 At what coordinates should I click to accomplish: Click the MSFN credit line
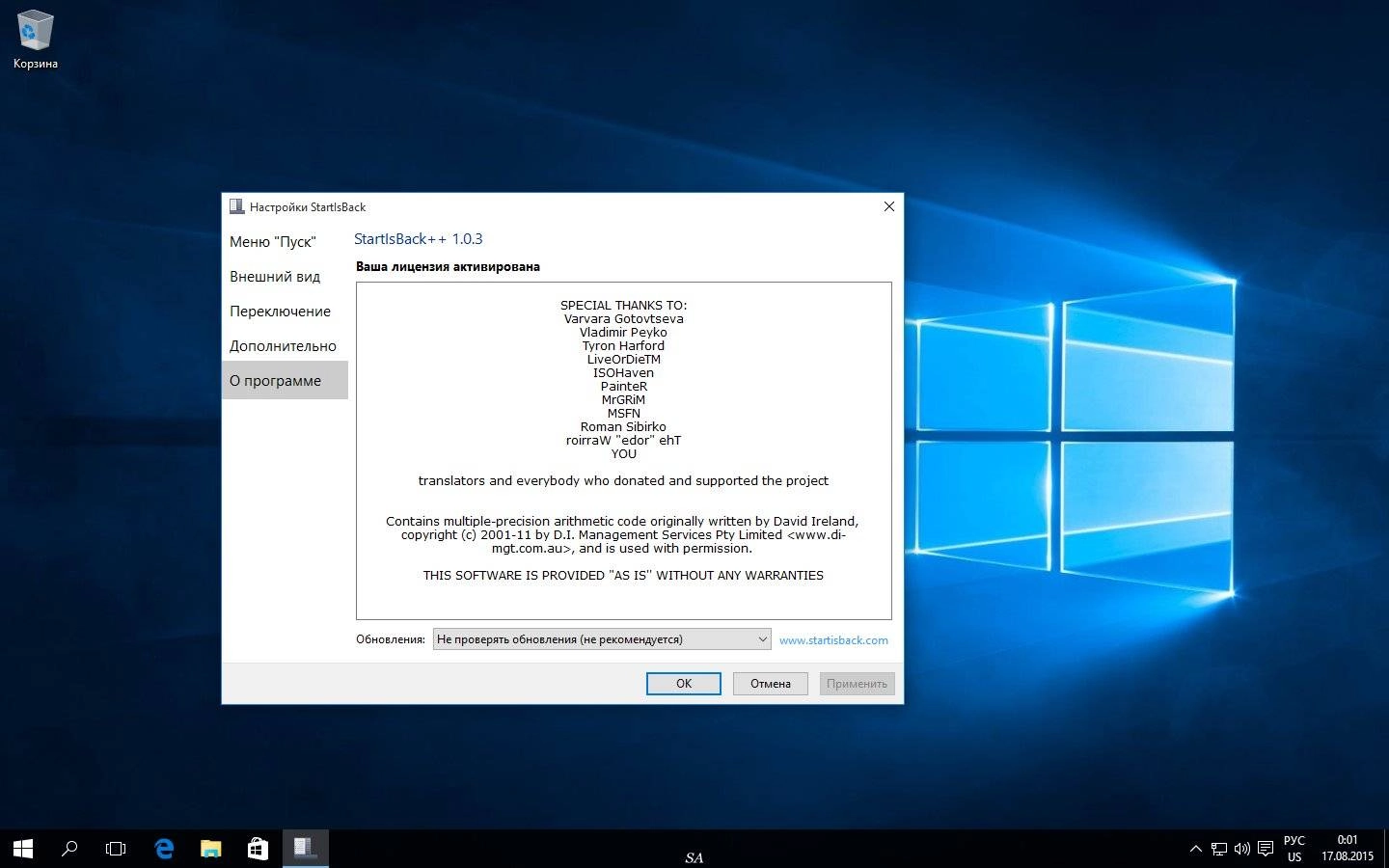coord(623,413)
